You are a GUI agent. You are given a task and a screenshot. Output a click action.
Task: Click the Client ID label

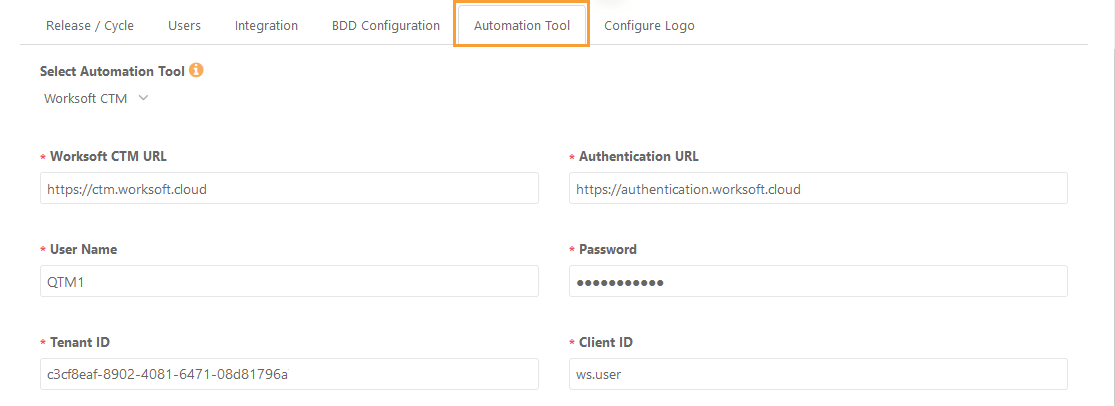point(606,343)
